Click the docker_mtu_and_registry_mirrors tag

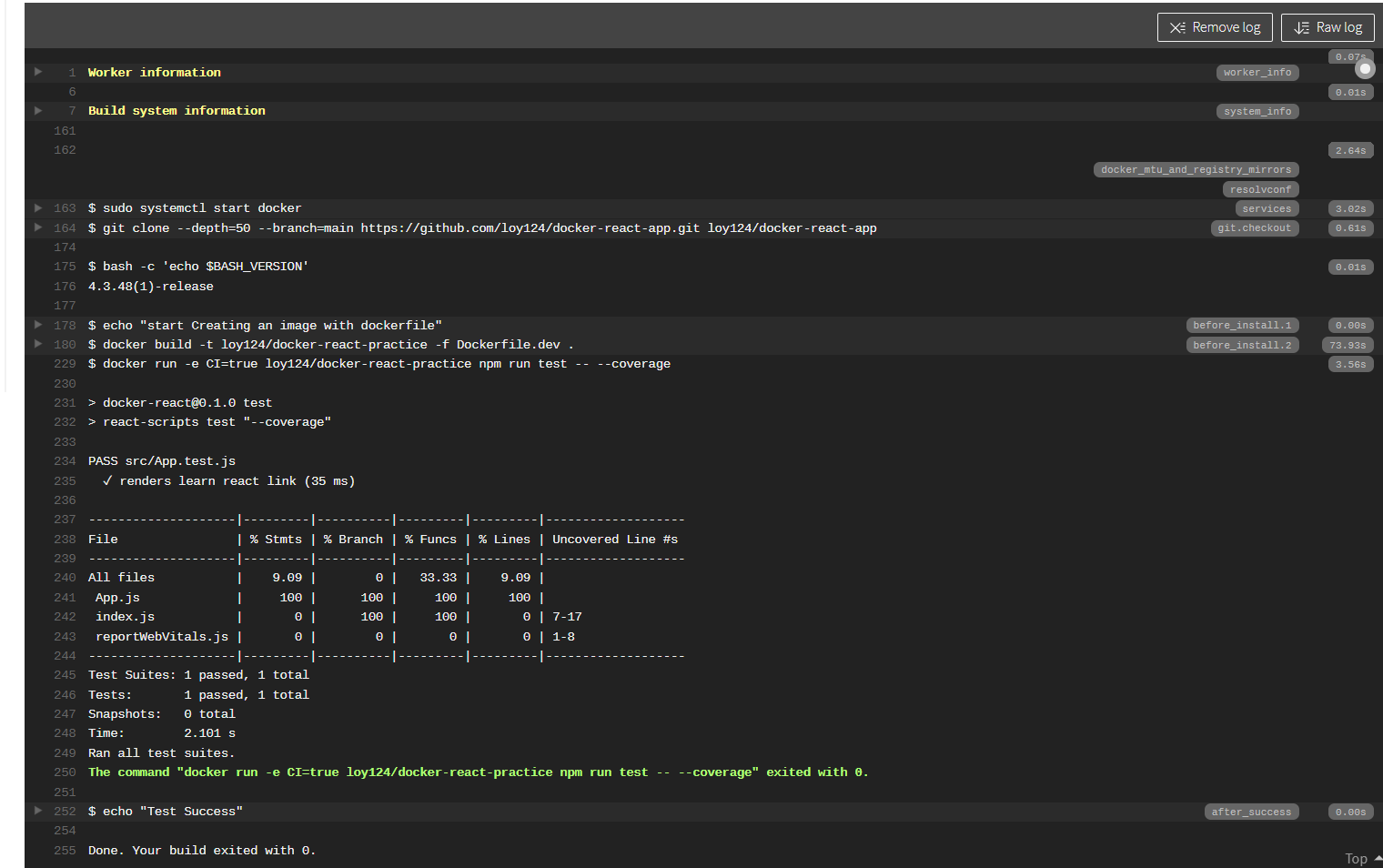click(1196, 170)
